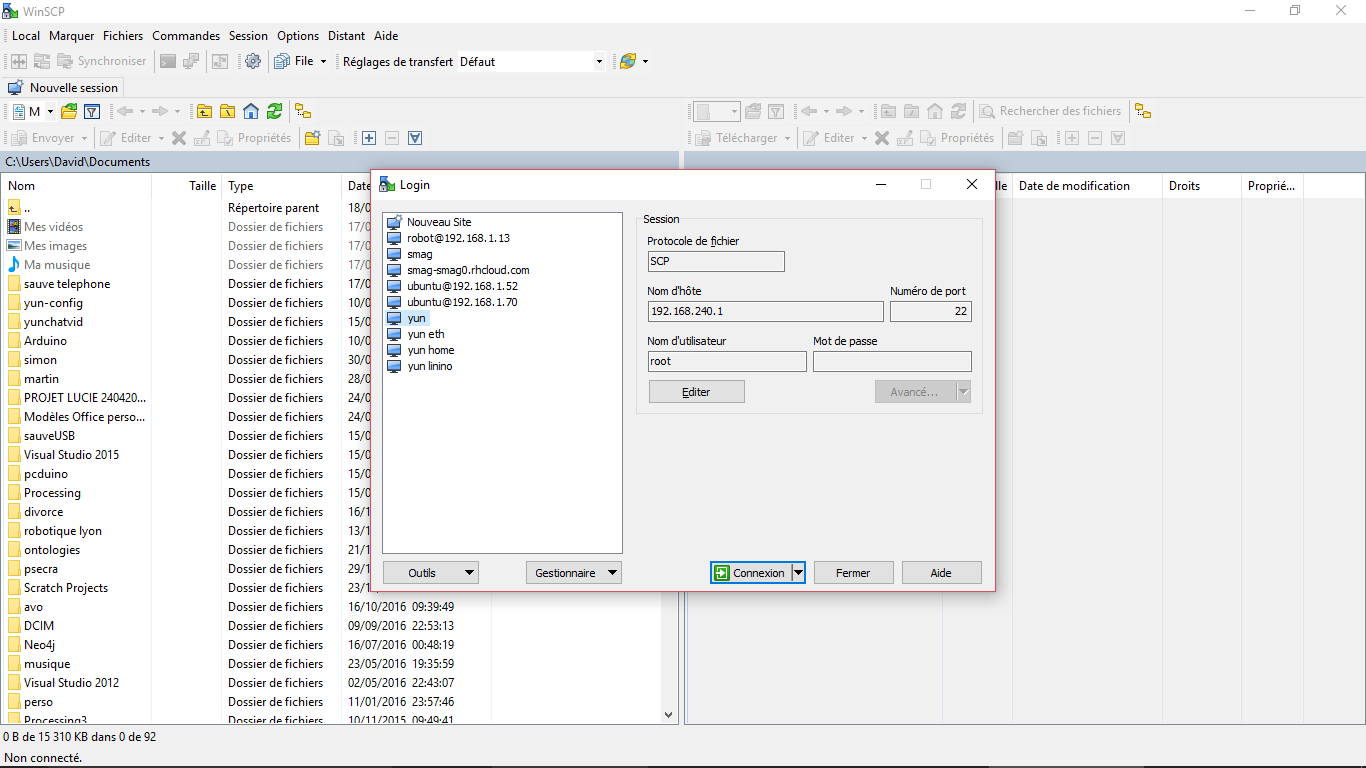Click the Arduino folder icon
This screenshot has width=1366, height=768.
14,341
